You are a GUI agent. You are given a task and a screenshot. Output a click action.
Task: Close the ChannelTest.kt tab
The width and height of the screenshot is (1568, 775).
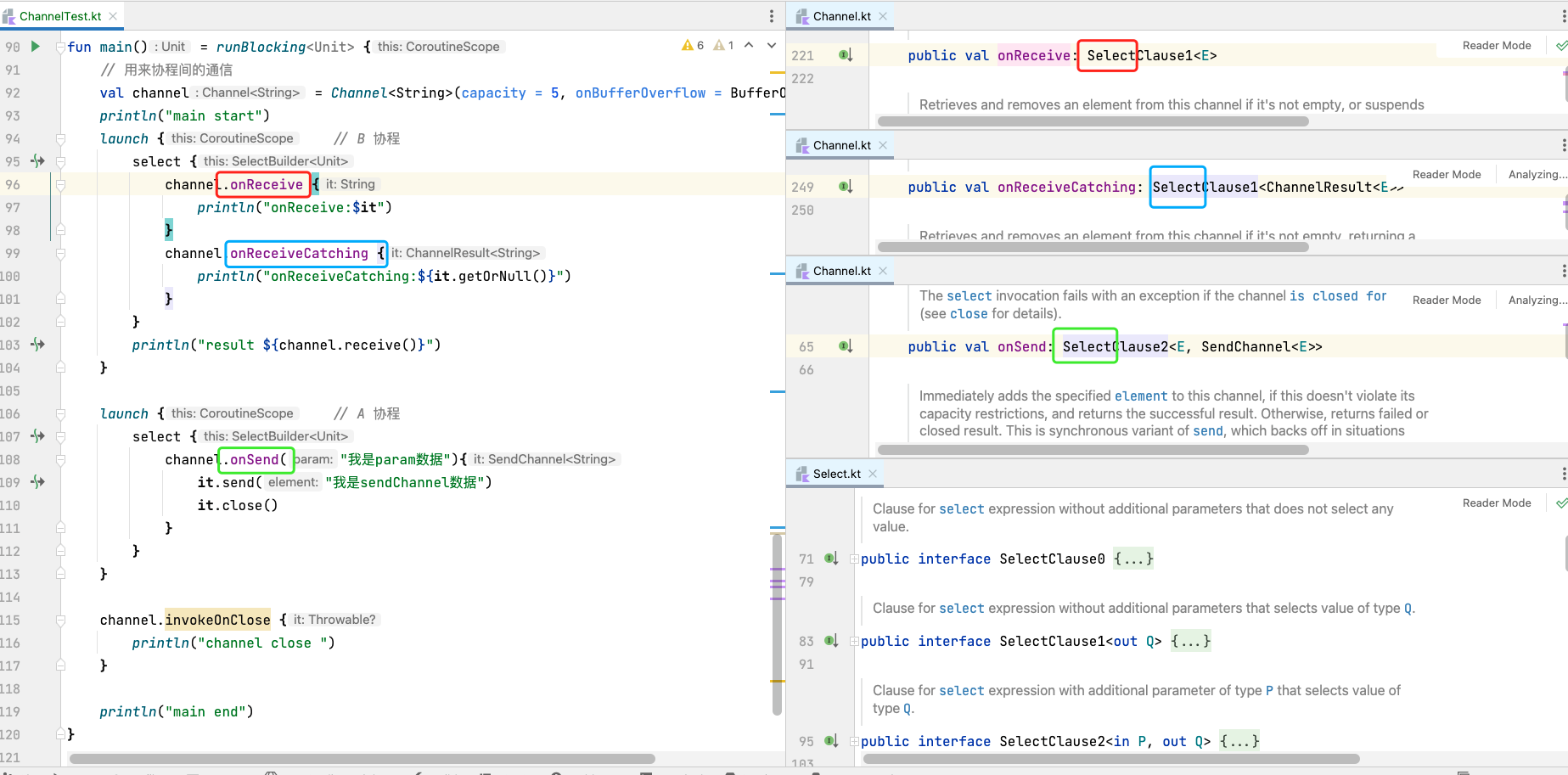(x=113, y=16)
